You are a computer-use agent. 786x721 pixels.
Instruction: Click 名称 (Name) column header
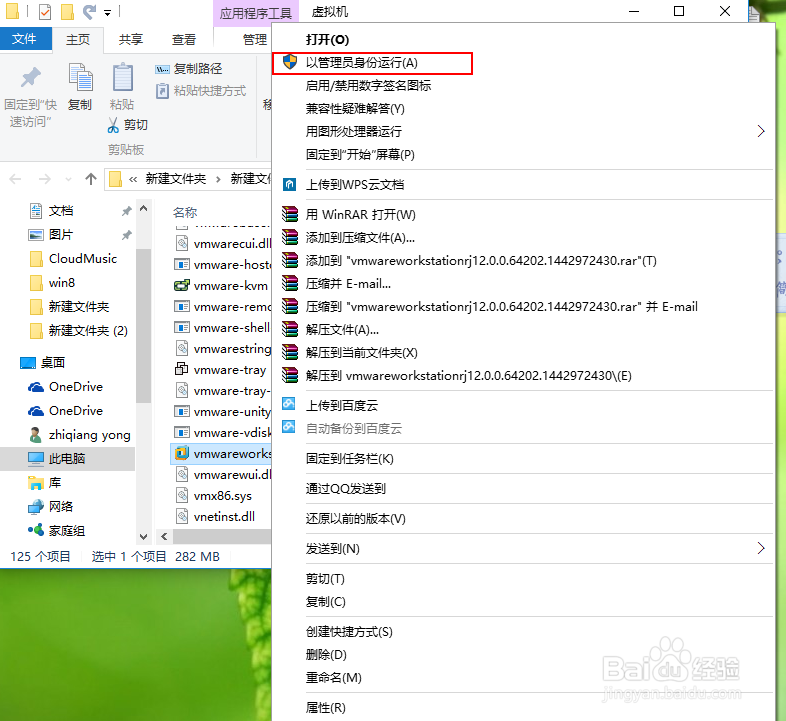click(x=185, y=213)
